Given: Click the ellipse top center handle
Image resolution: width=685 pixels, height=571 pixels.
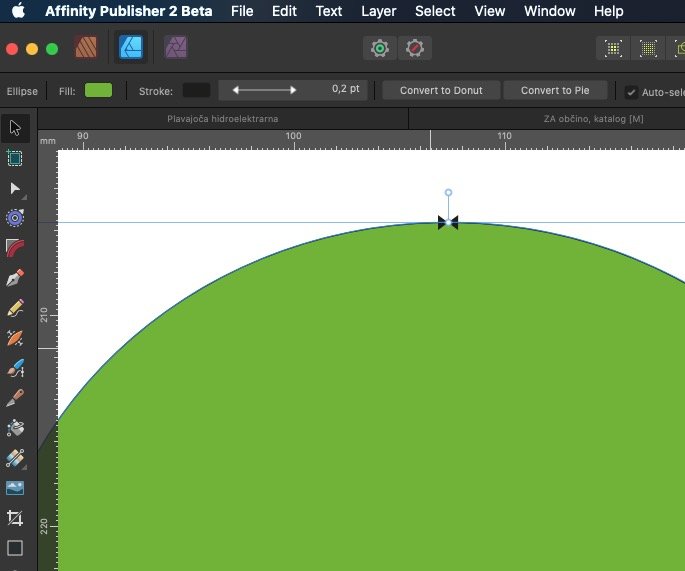Looking at the screenshot, I should tap(448, 222).
